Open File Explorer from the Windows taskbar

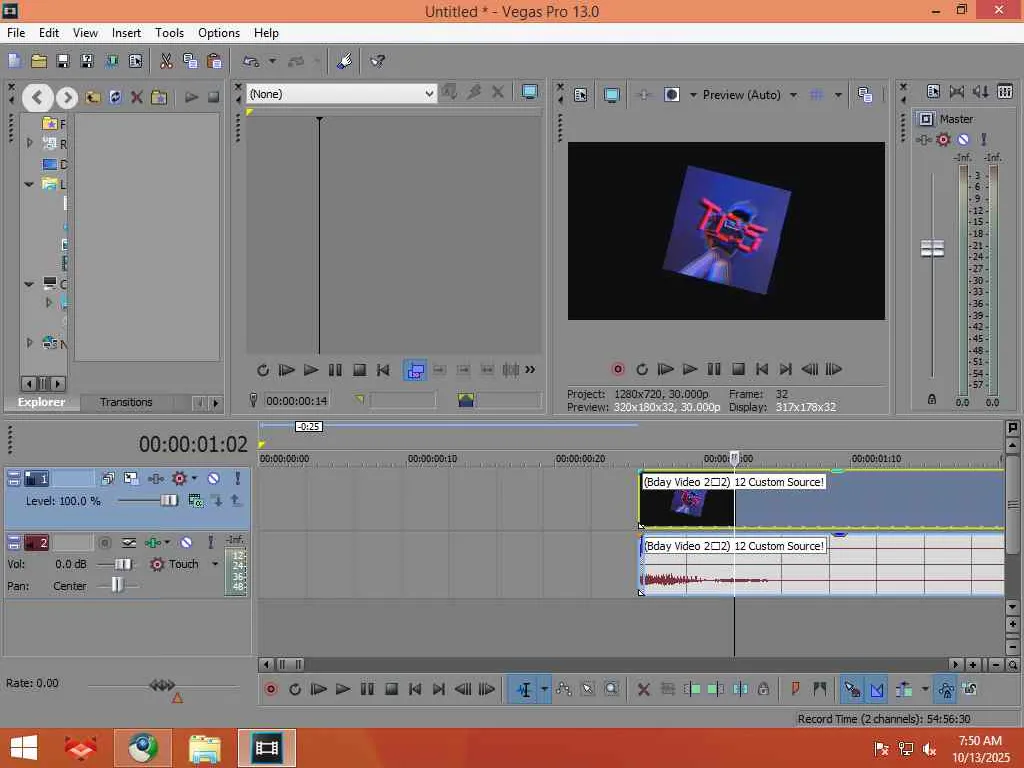point(204,748)
